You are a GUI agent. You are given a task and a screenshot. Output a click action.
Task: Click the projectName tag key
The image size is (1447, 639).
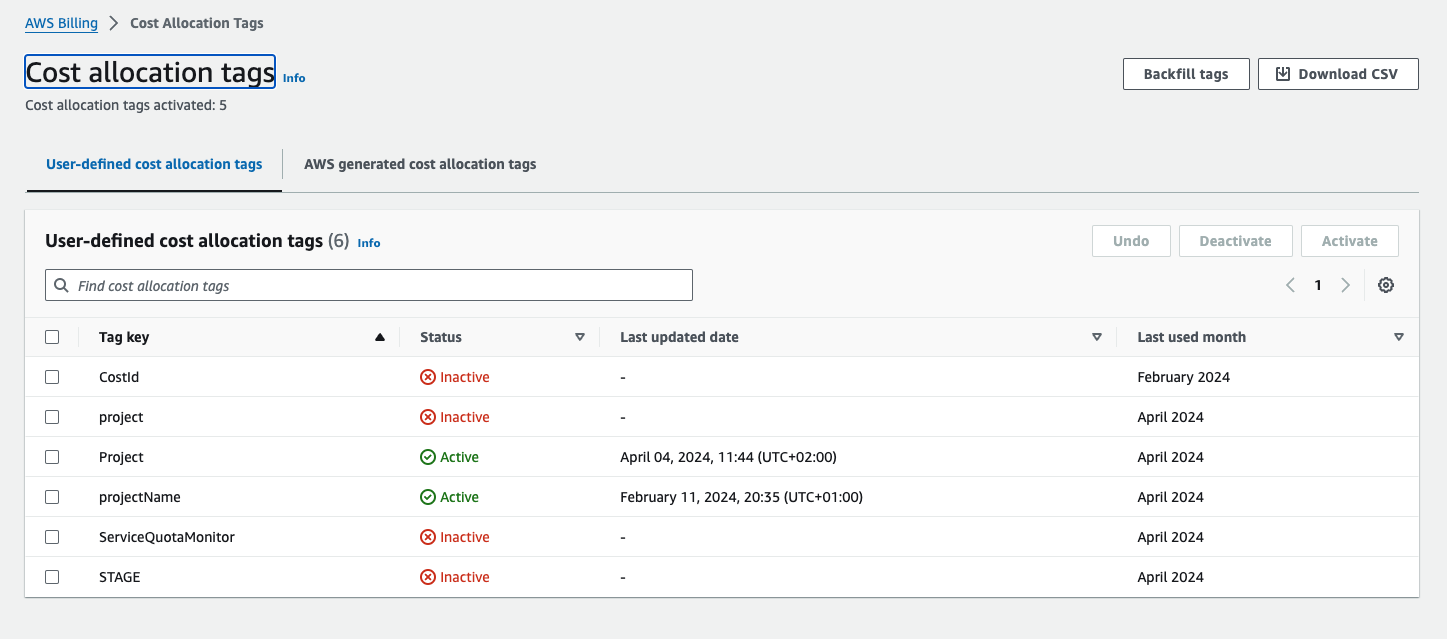140,497
